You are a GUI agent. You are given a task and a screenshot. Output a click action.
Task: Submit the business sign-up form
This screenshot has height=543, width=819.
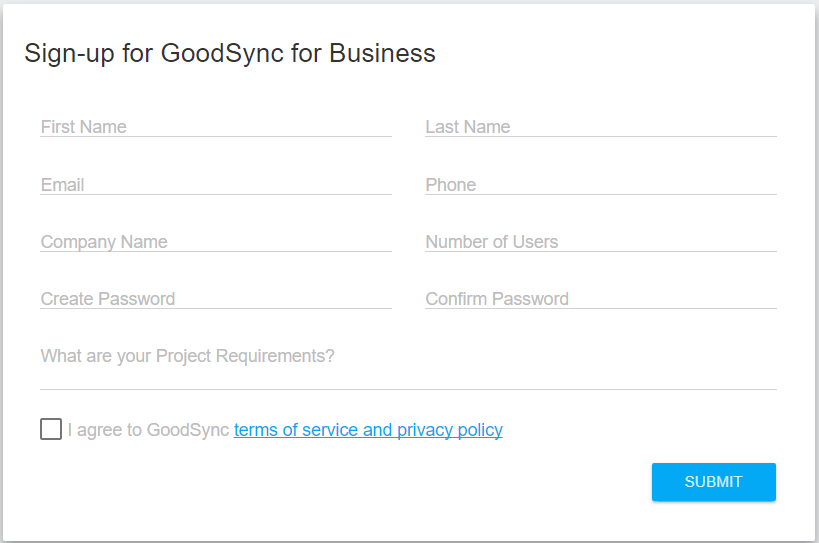pos(713,482)
